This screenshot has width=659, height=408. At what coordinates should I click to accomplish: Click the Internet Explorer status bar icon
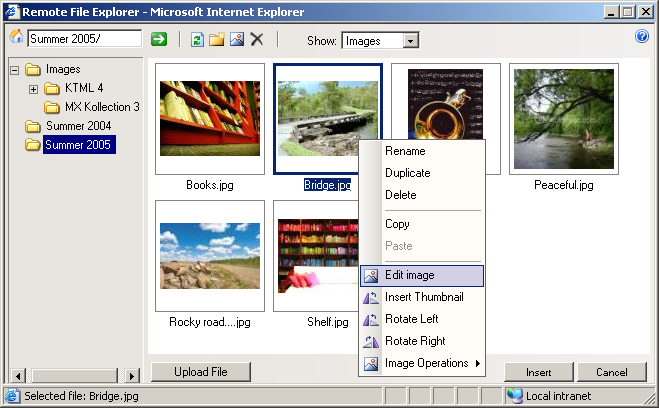click(x=12, y=396)
